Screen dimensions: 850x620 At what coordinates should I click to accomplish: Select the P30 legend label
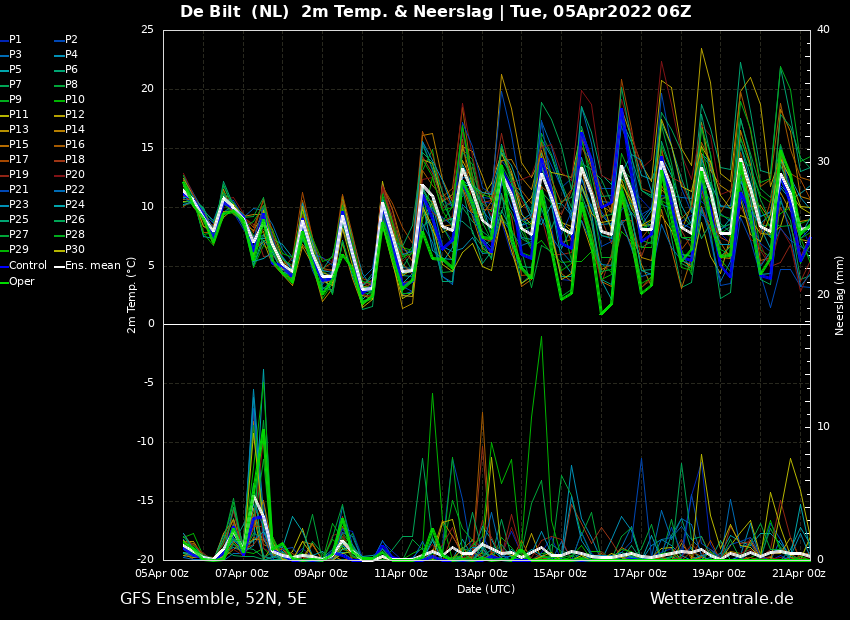click(71, 250)
